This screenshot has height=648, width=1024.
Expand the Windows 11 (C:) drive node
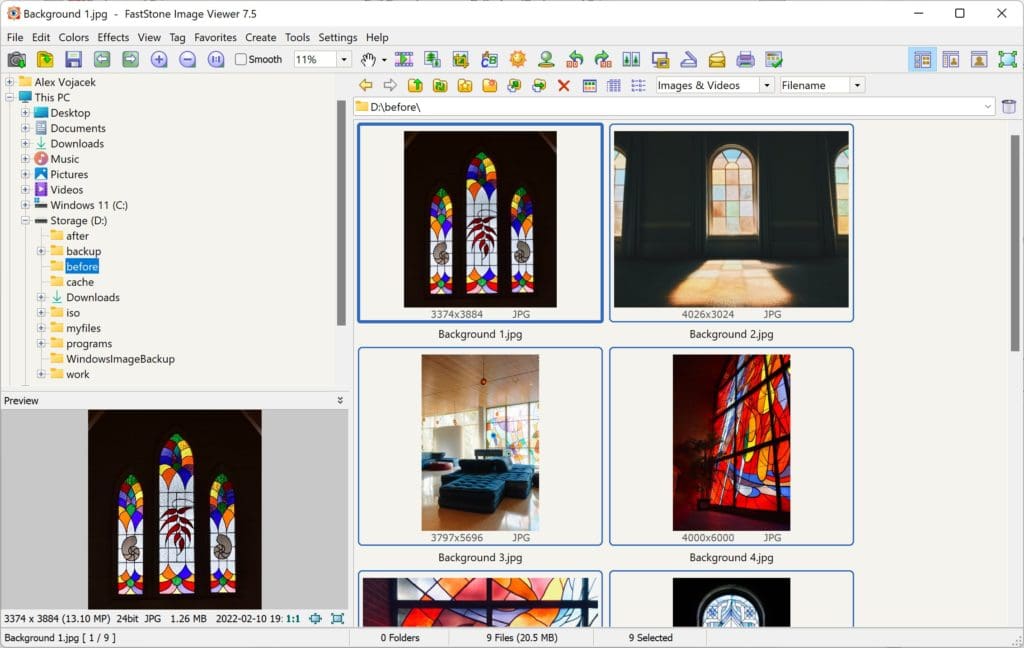tap(25, 205)
